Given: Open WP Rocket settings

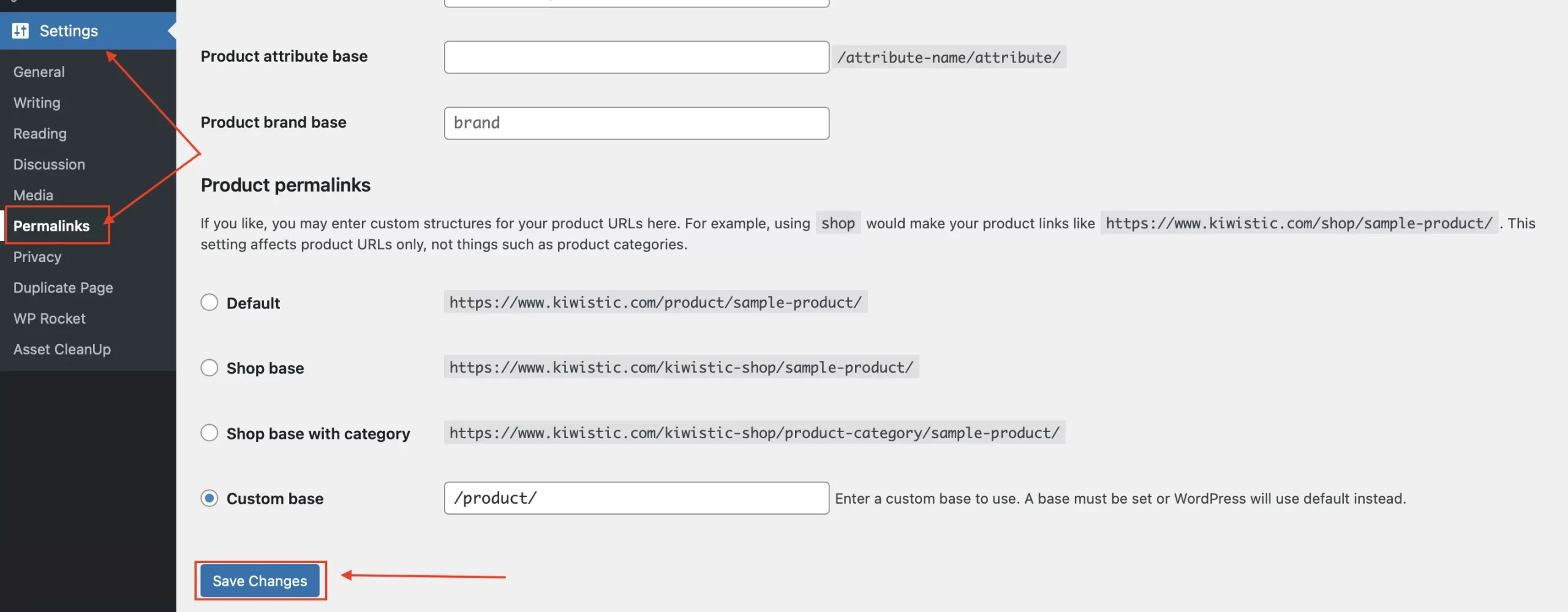Looking at the screenshot, I should point(49,318).
